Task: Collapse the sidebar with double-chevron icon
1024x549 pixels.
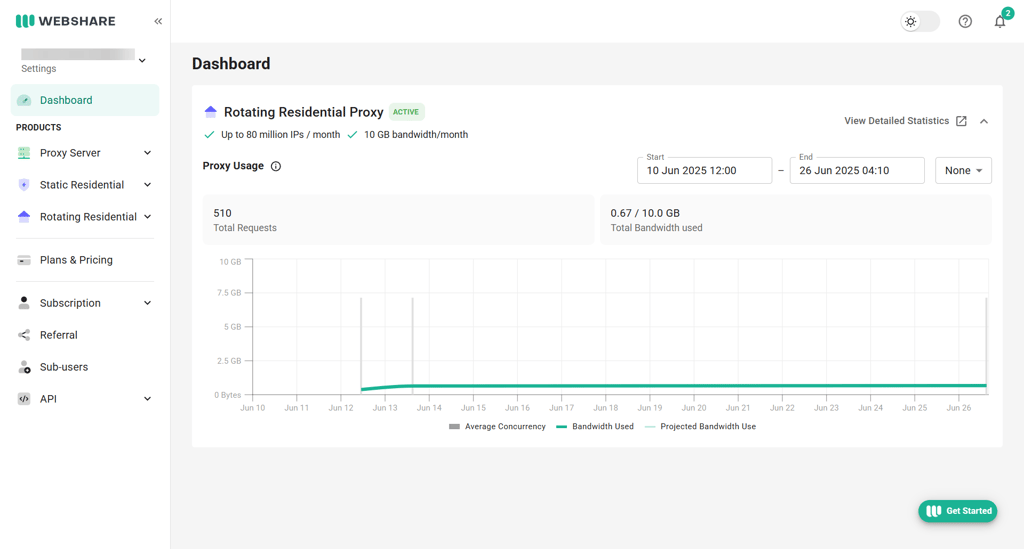Action: click(158, 21)
